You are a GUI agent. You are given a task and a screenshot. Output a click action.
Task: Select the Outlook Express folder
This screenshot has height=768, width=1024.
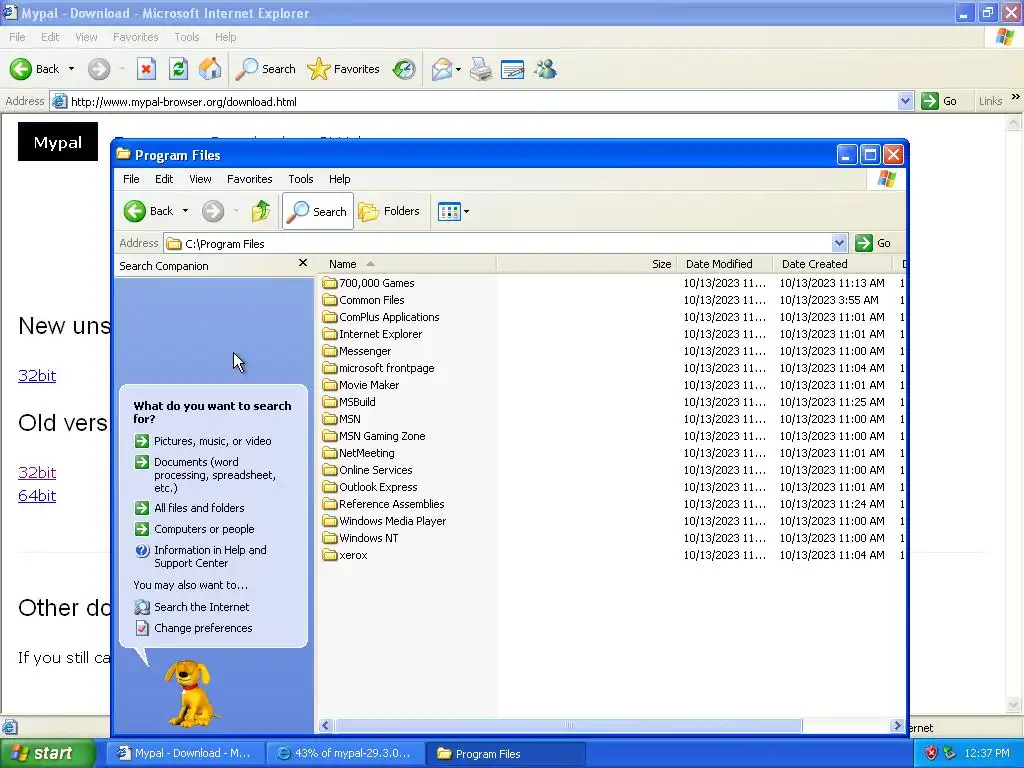point(370,487)
